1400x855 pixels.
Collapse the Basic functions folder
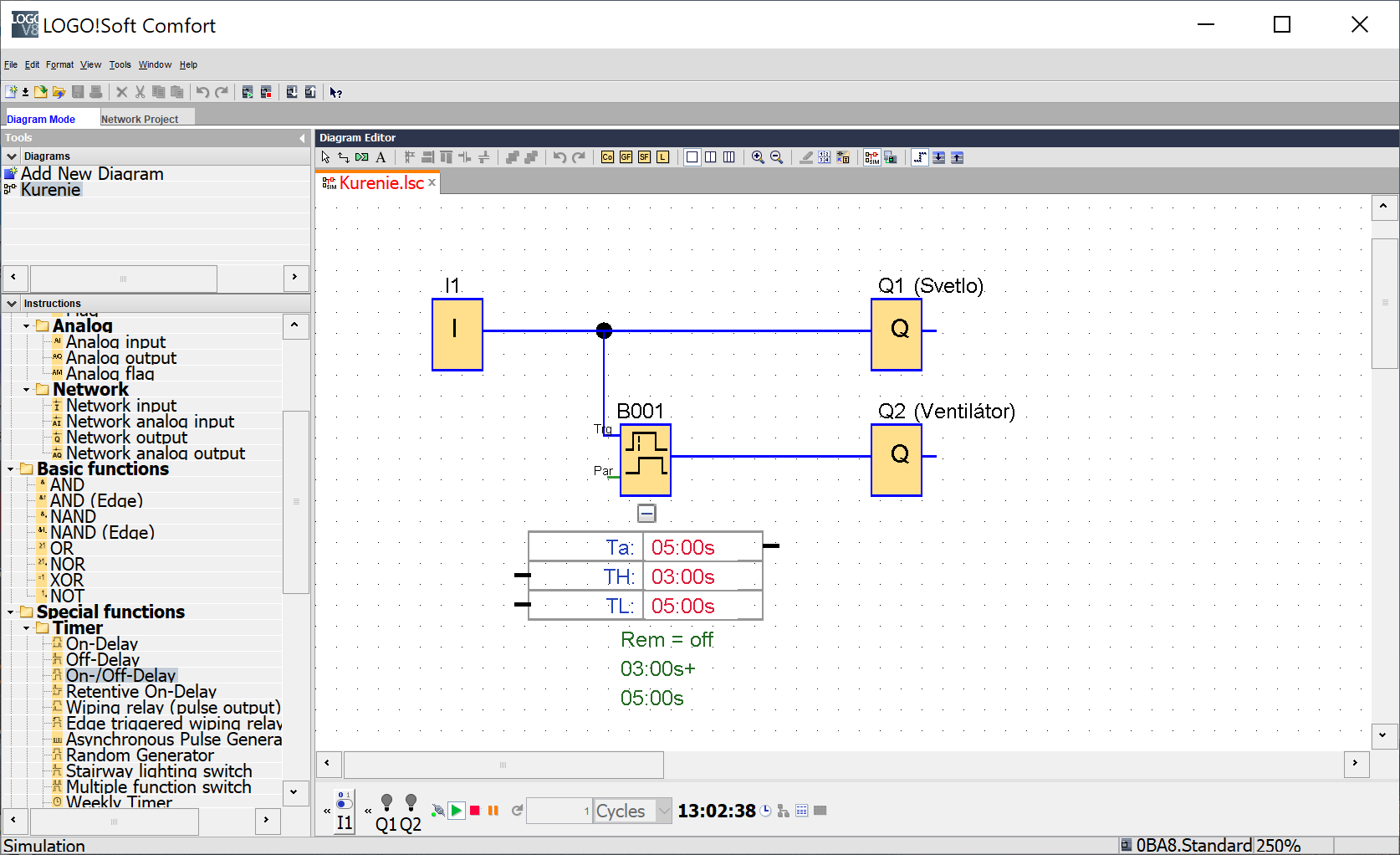11,469
